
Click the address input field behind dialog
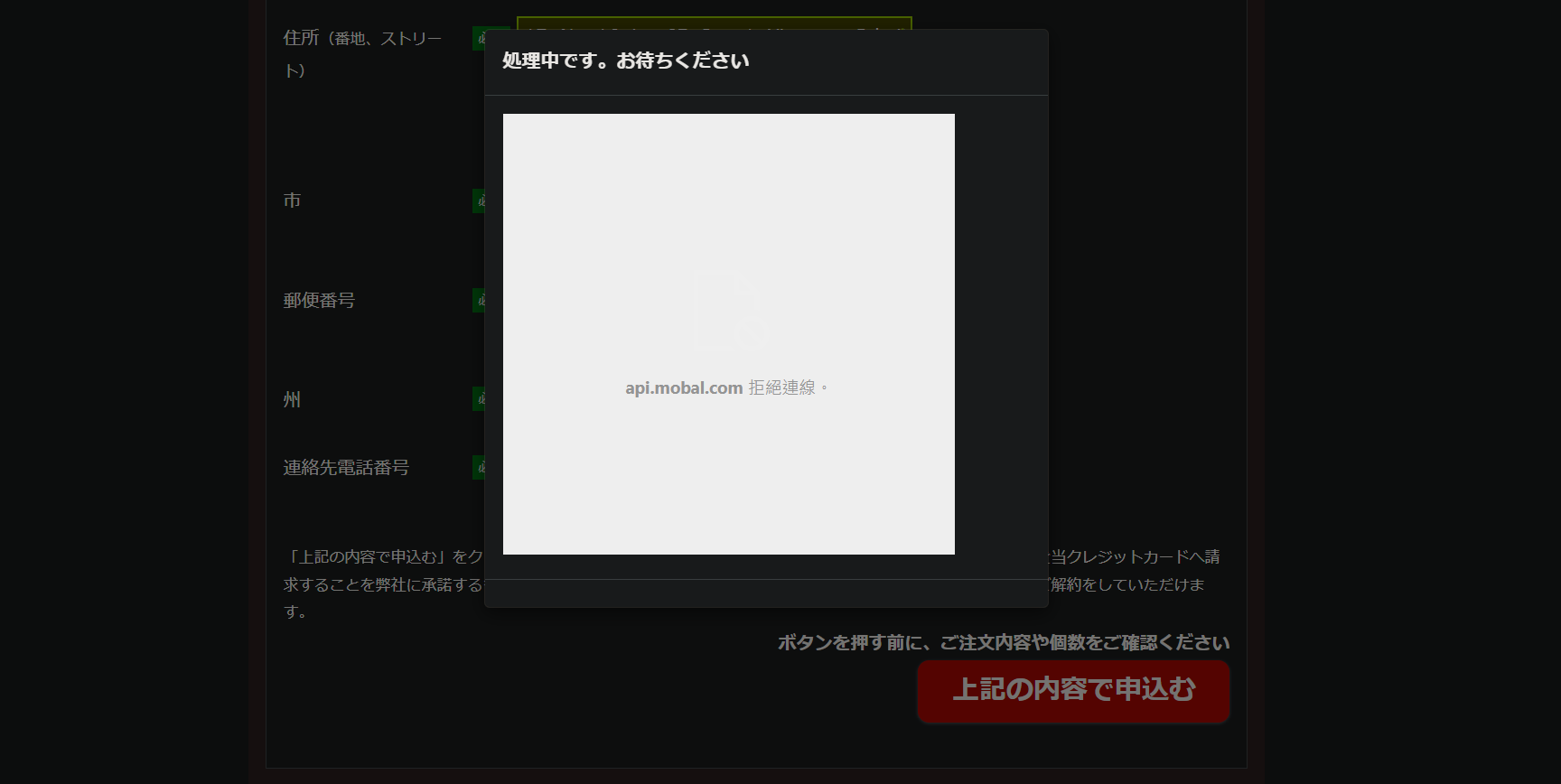[x=714, y=23]
